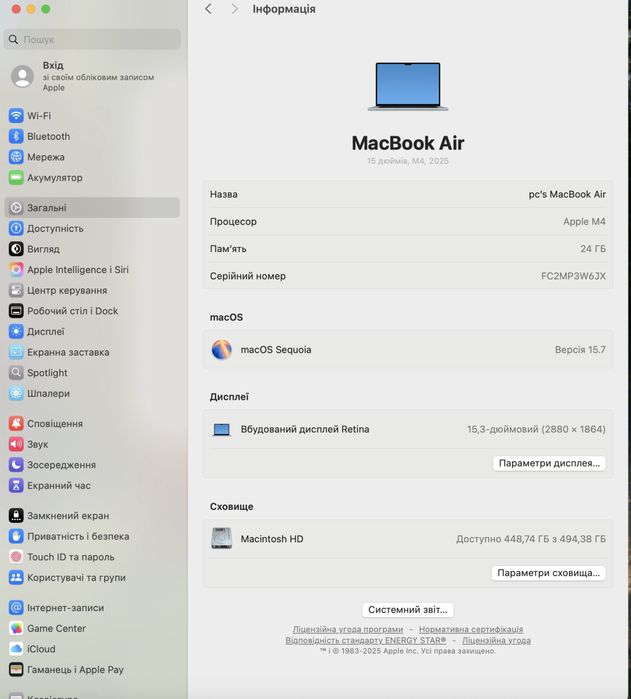Open iCloud cloud icon
Image resolution: width=631 pixels, height=699 pixels.
coord(16,649)
